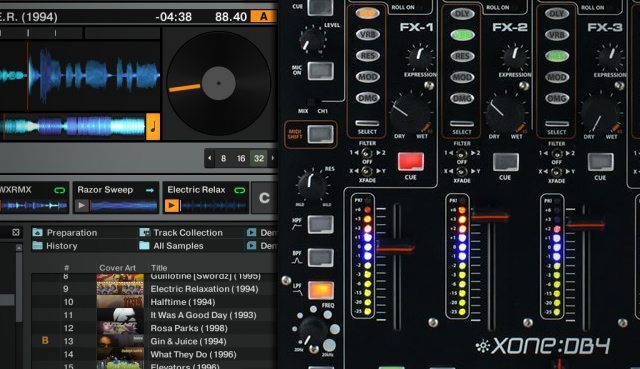640x369 pixels.
Task: Click the turntable platter on deck A
Action: pyautogui.click(x=219, y=83)
